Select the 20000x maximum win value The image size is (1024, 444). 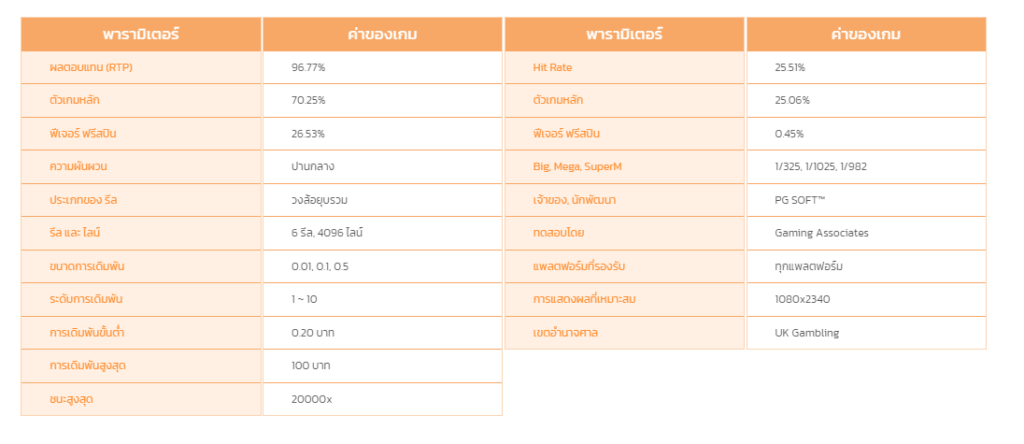coord(312,399)
